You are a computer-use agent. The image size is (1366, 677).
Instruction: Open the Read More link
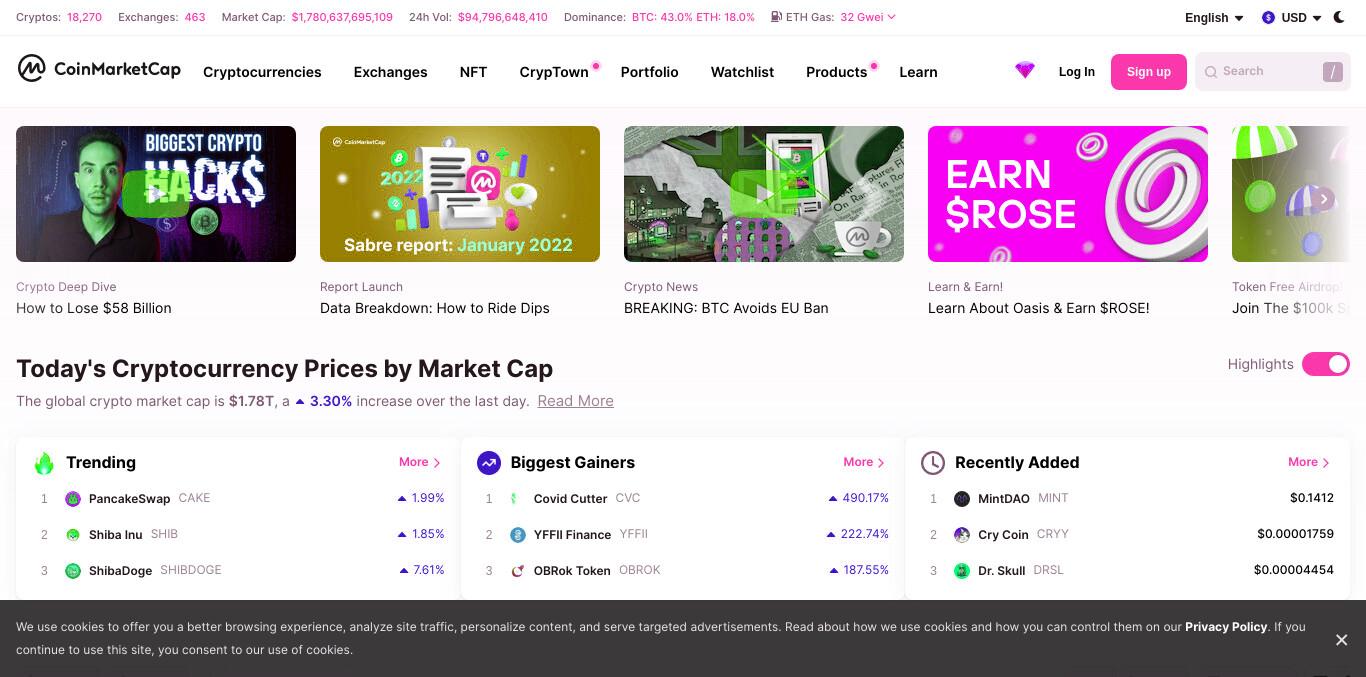[575, 401]
